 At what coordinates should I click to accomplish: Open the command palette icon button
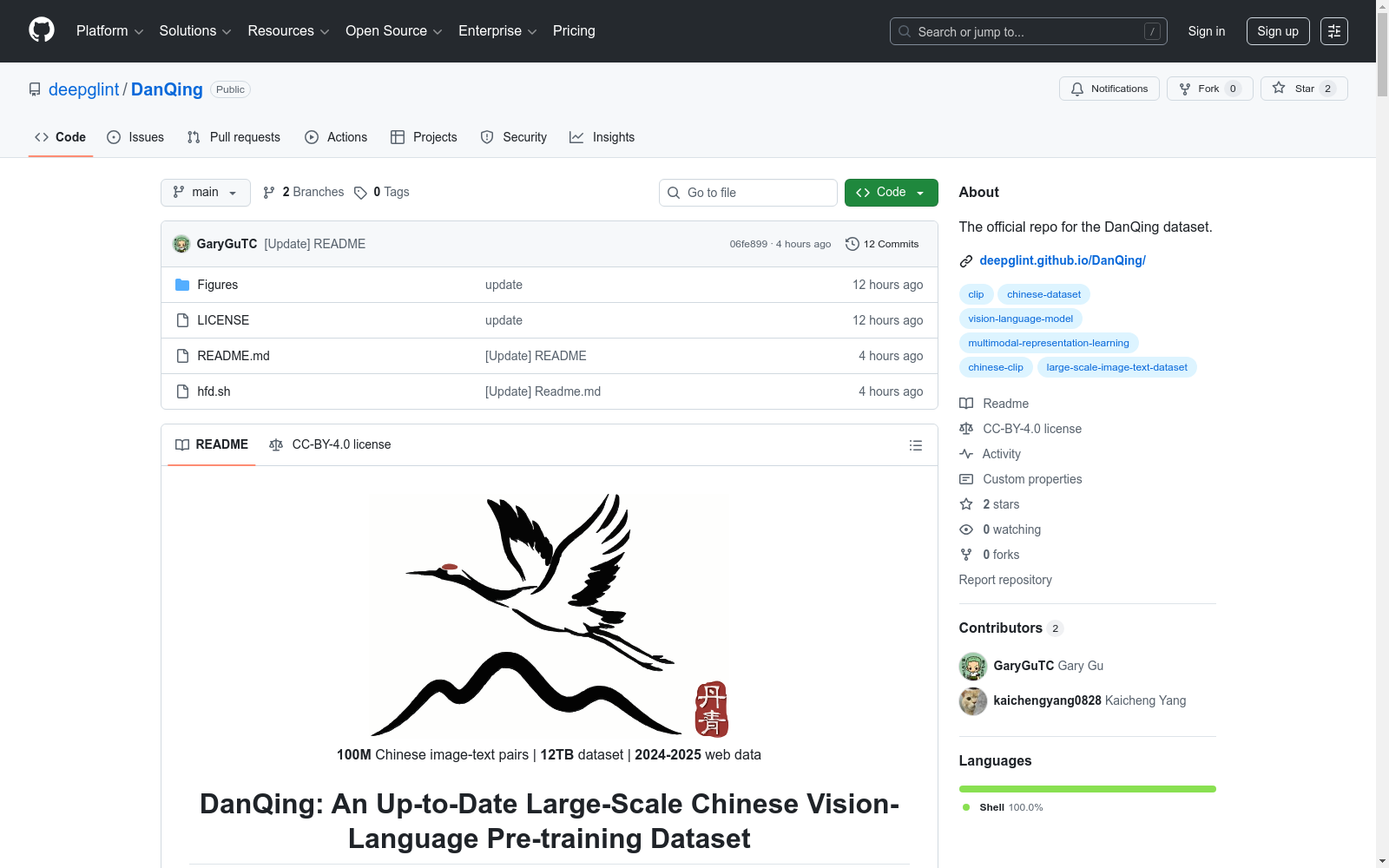pyautogui.click(x=1334, y=31)
